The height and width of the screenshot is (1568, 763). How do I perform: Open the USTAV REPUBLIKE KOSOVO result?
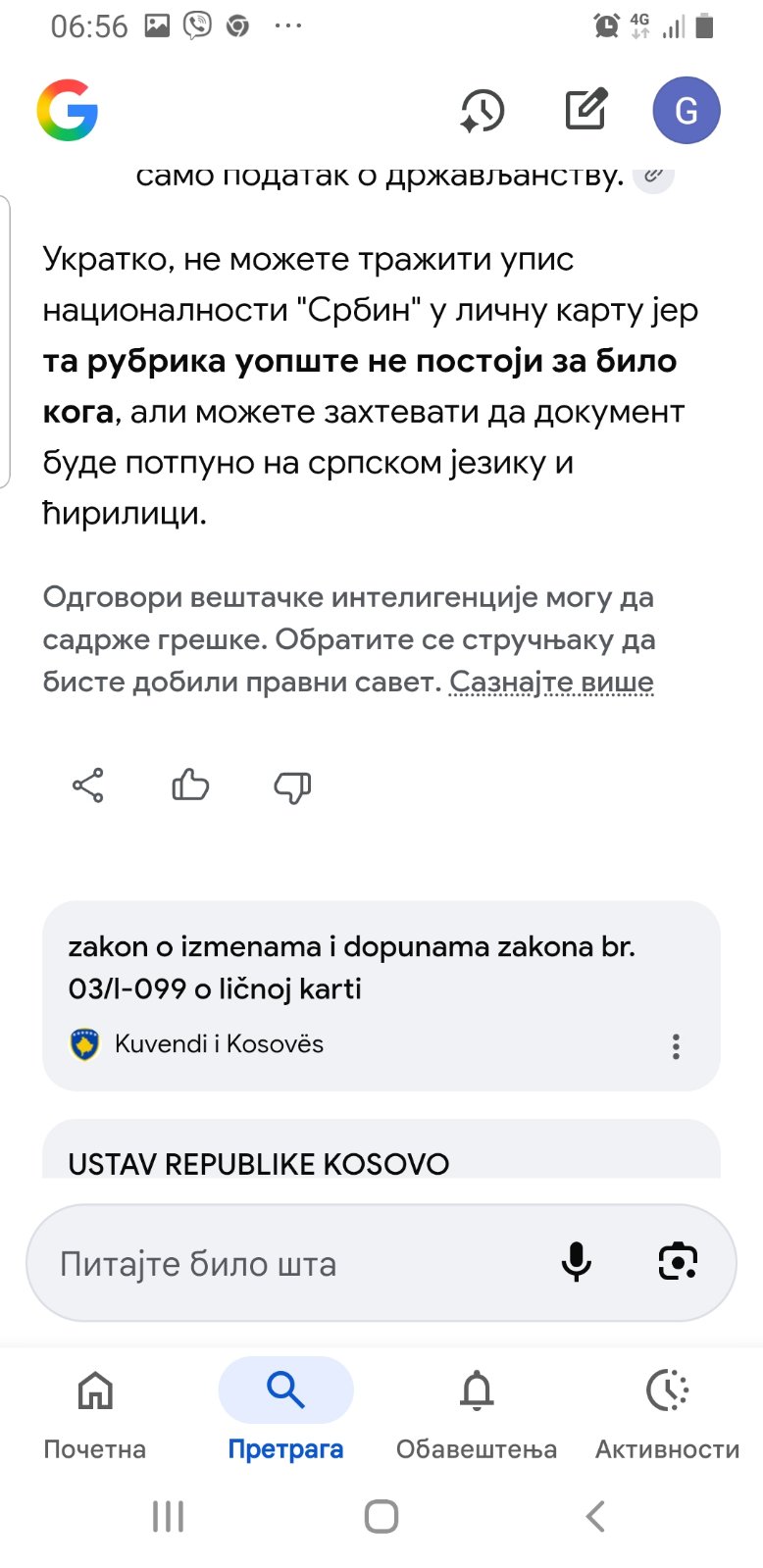pos(259,1163)
